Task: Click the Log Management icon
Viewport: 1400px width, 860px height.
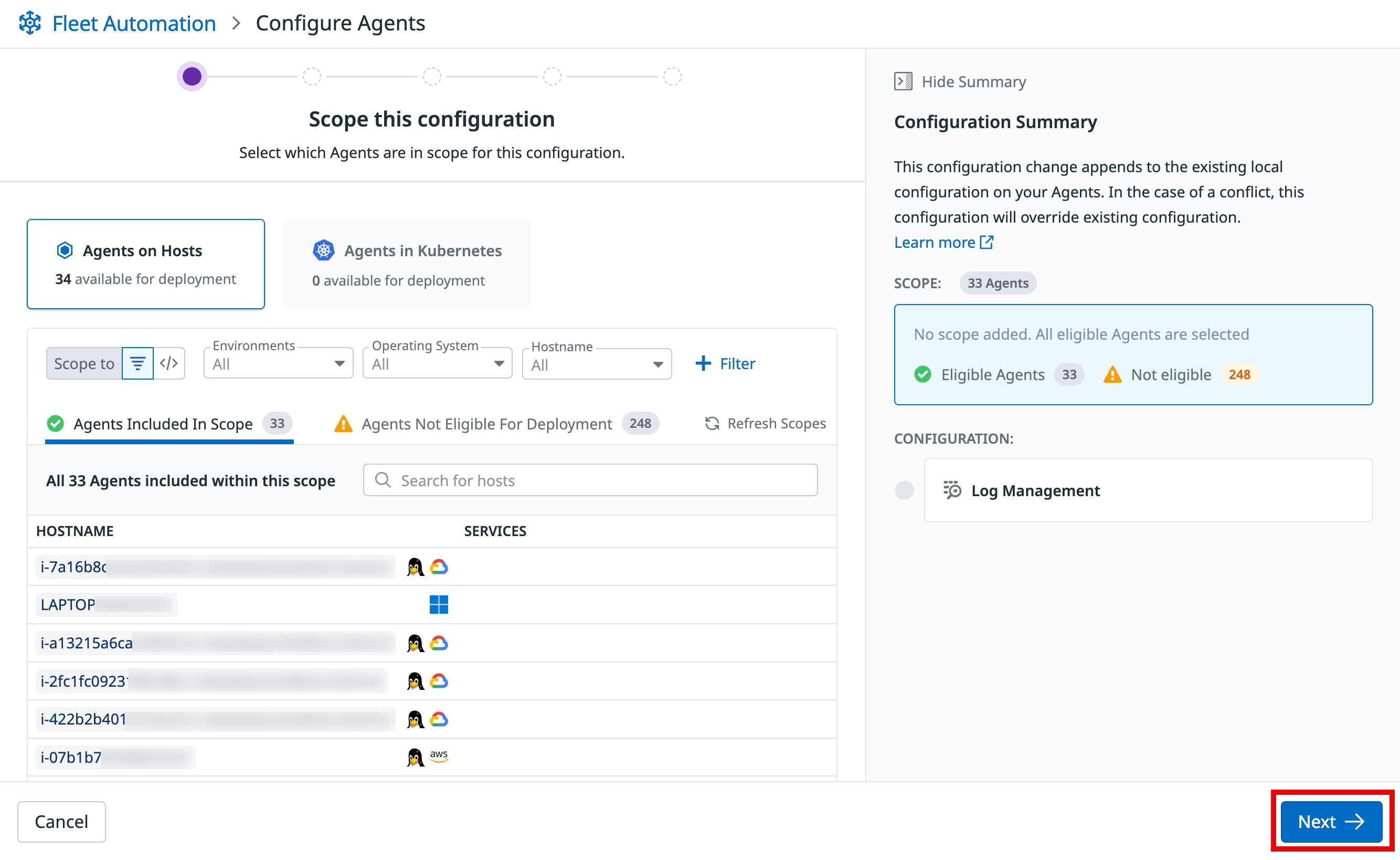Action: point(952,490)
